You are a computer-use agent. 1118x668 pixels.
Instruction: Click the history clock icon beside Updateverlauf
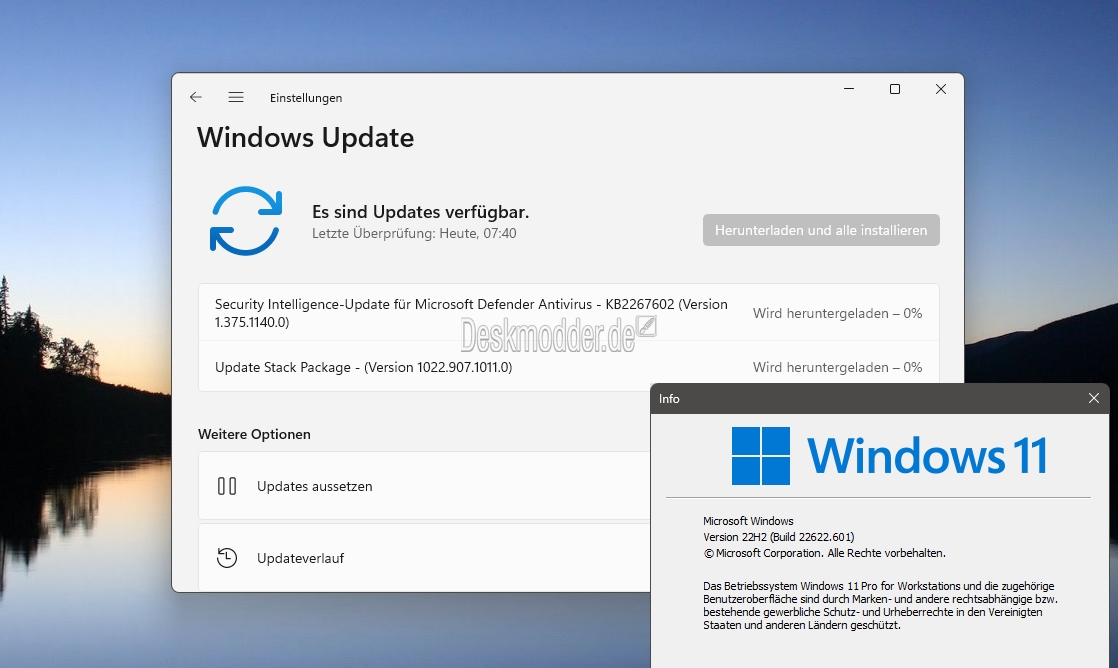[227, 557]
